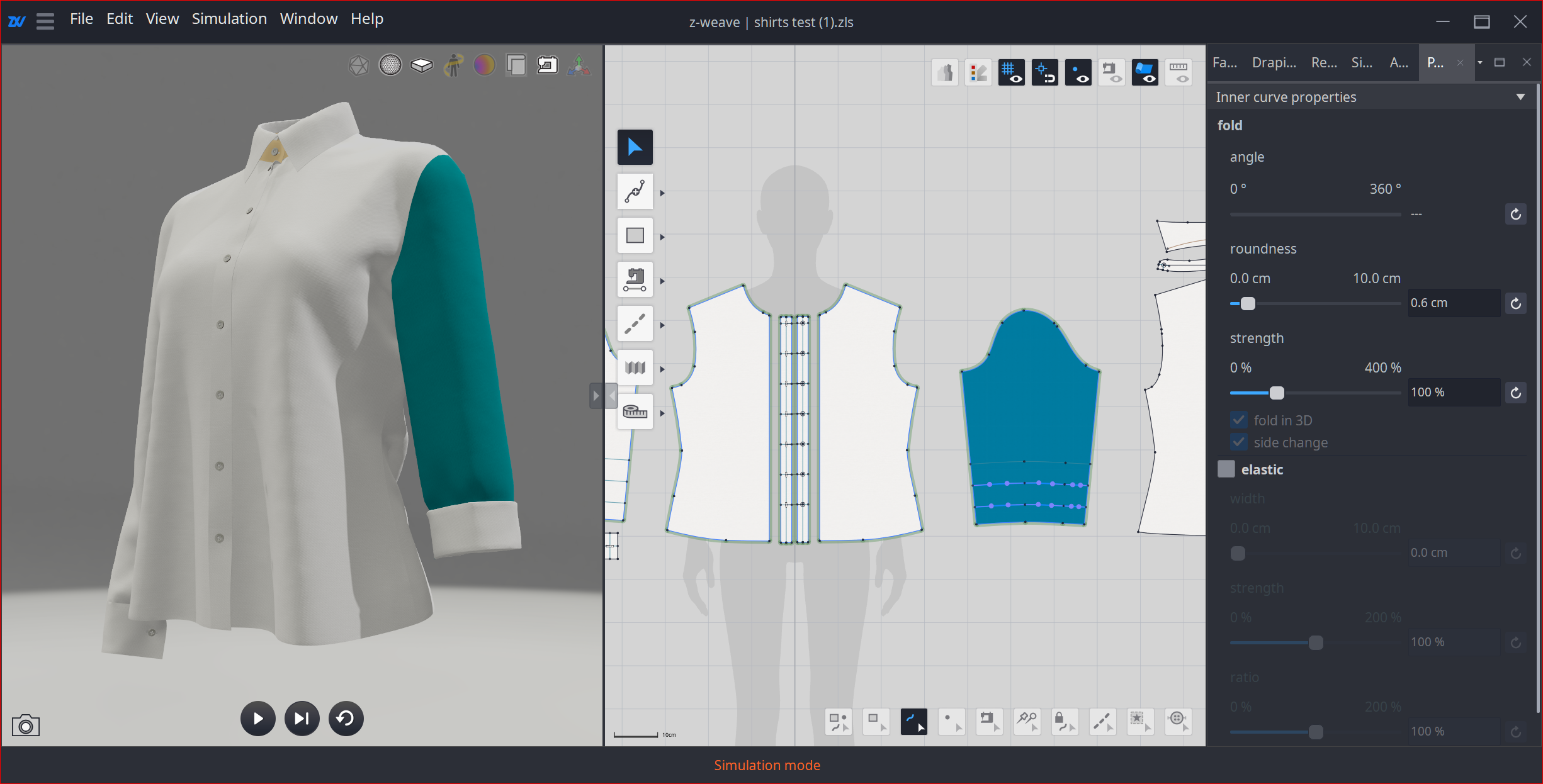The height and width of the screenshot is (784, 1543).
Task: Expand the sewing tool flyout arrow
Action: point(662,281)
